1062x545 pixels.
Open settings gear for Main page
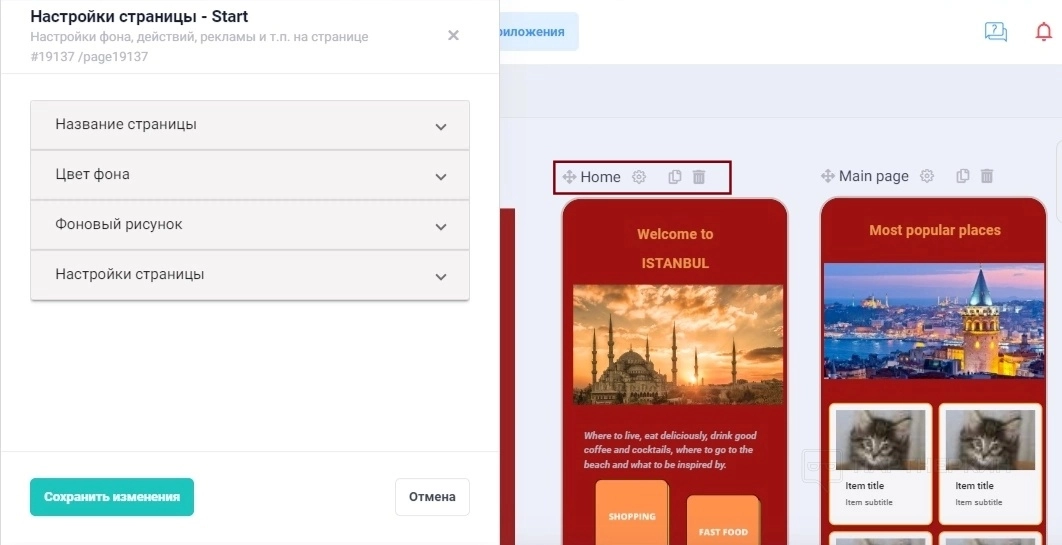coord(927,176)
